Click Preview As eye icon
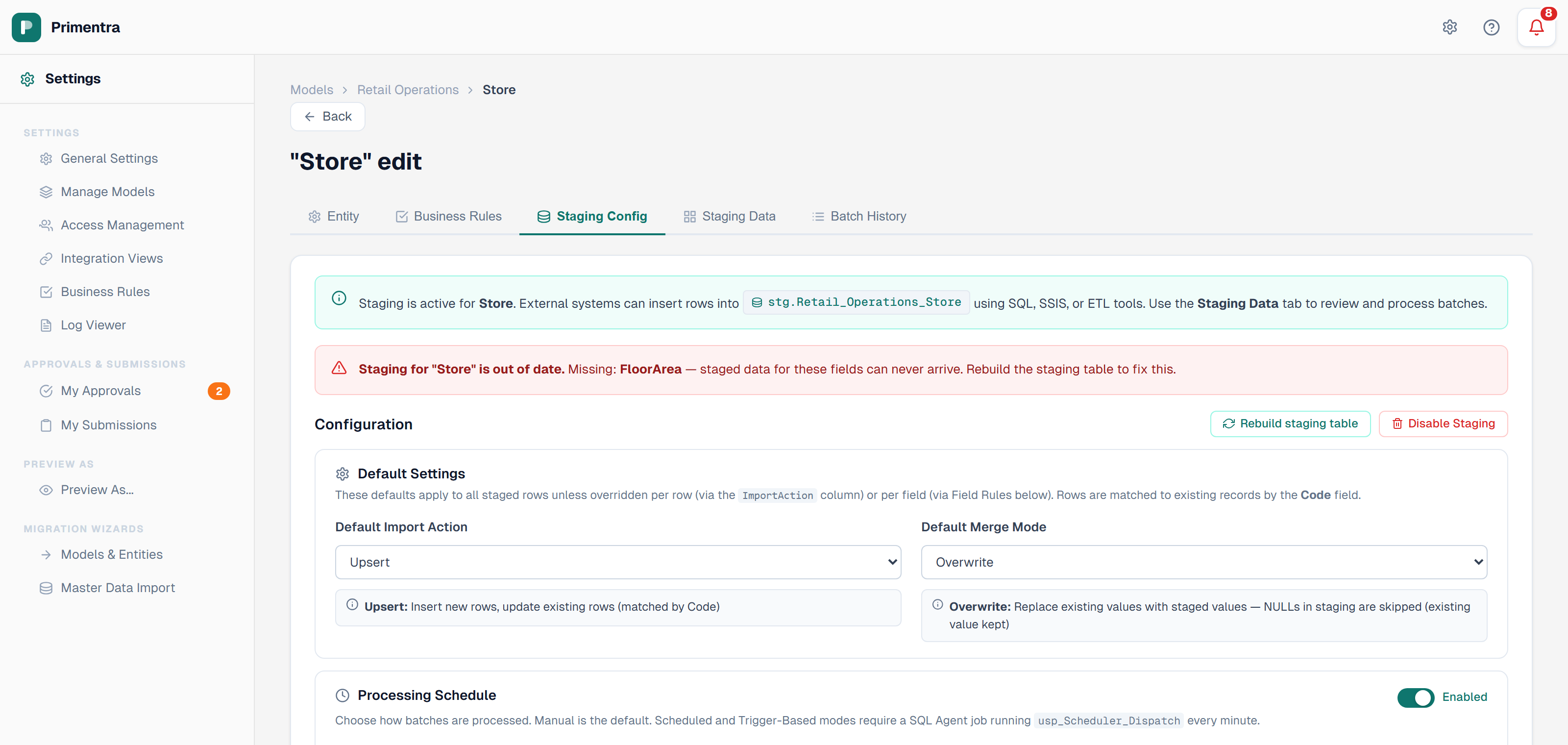 click(x=46, y=491)
